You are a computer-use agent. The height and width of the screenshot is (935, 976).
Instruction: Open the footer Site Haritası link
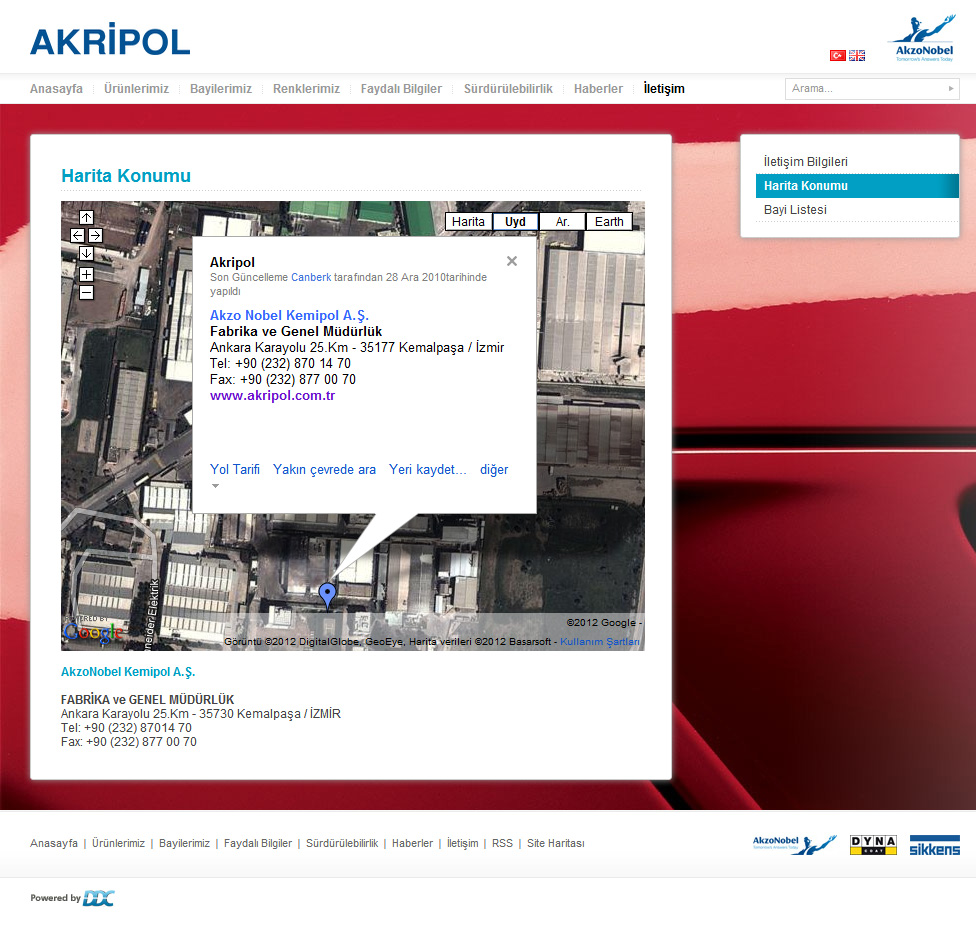(x=556, y=843)
